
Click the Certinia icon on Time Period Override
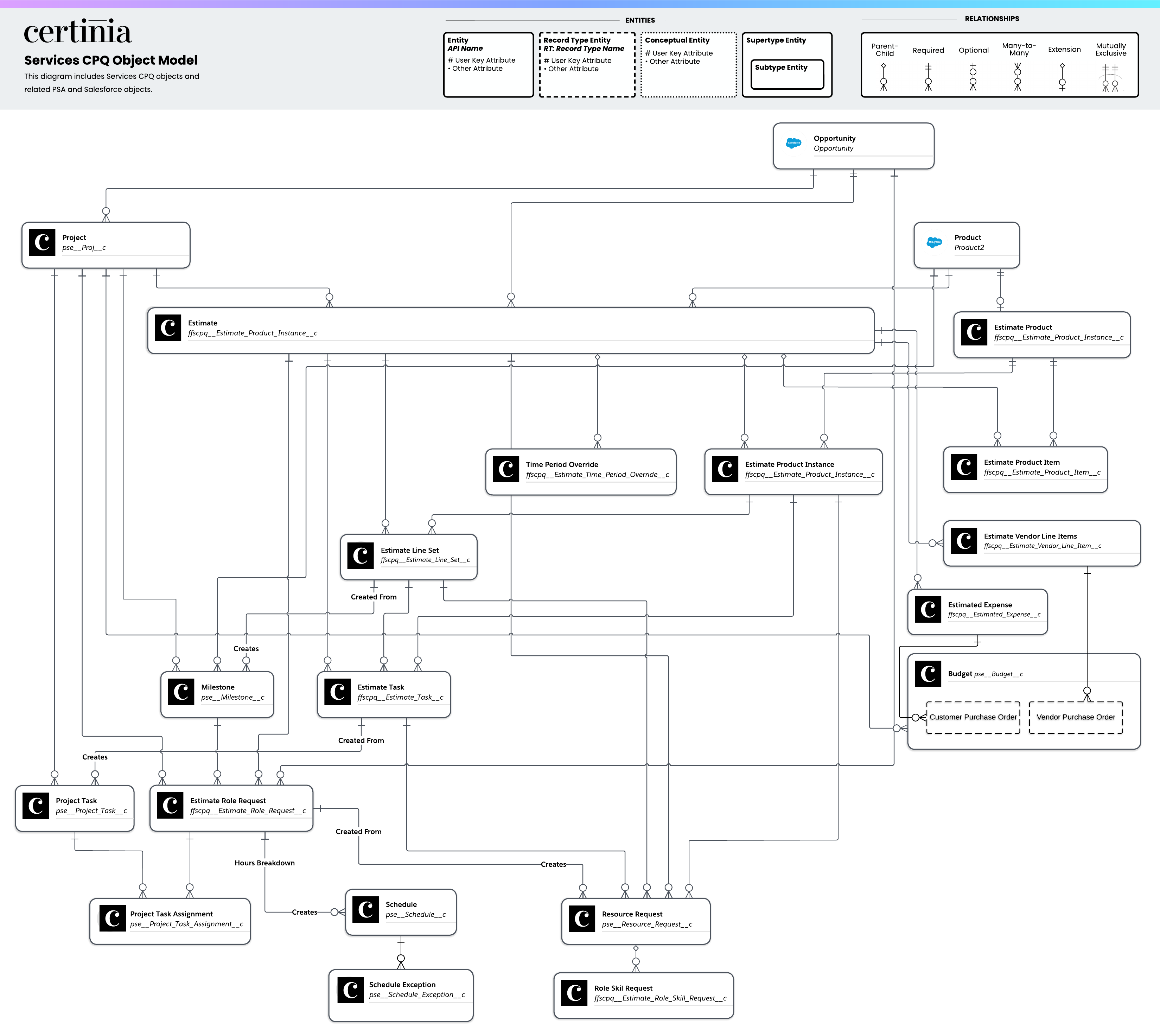tap(505, 469)
